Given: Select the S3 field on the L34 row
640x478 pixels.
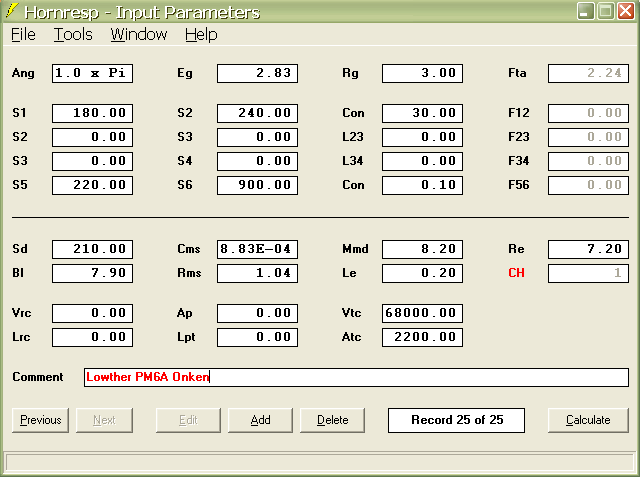Looking at the screenshot, I should (92, 161).
